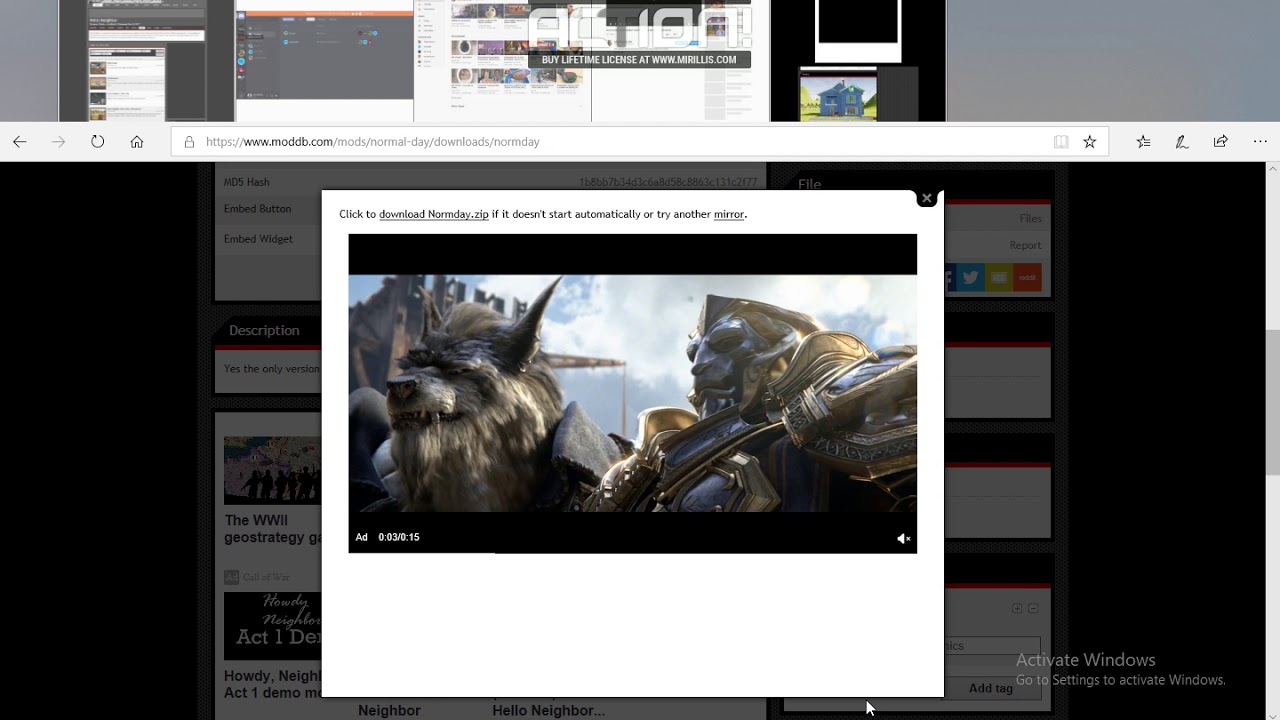The height and width of the screenshot is (720, 1280).
Task: Close the download popup dialog
Action: coord(927,198)
